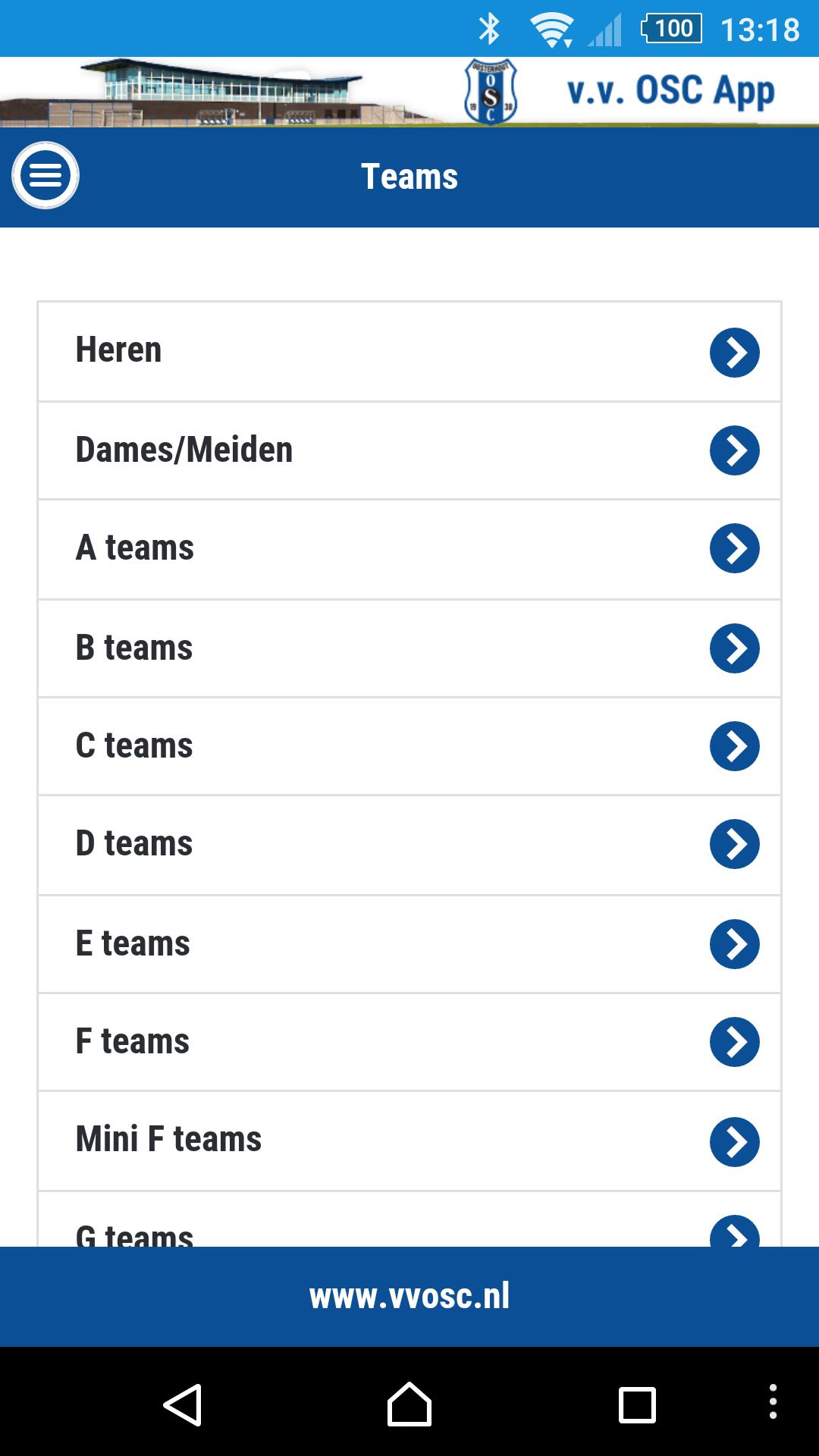Open the E teams list item
The image size is (819, 1456).
coord(409,944)
